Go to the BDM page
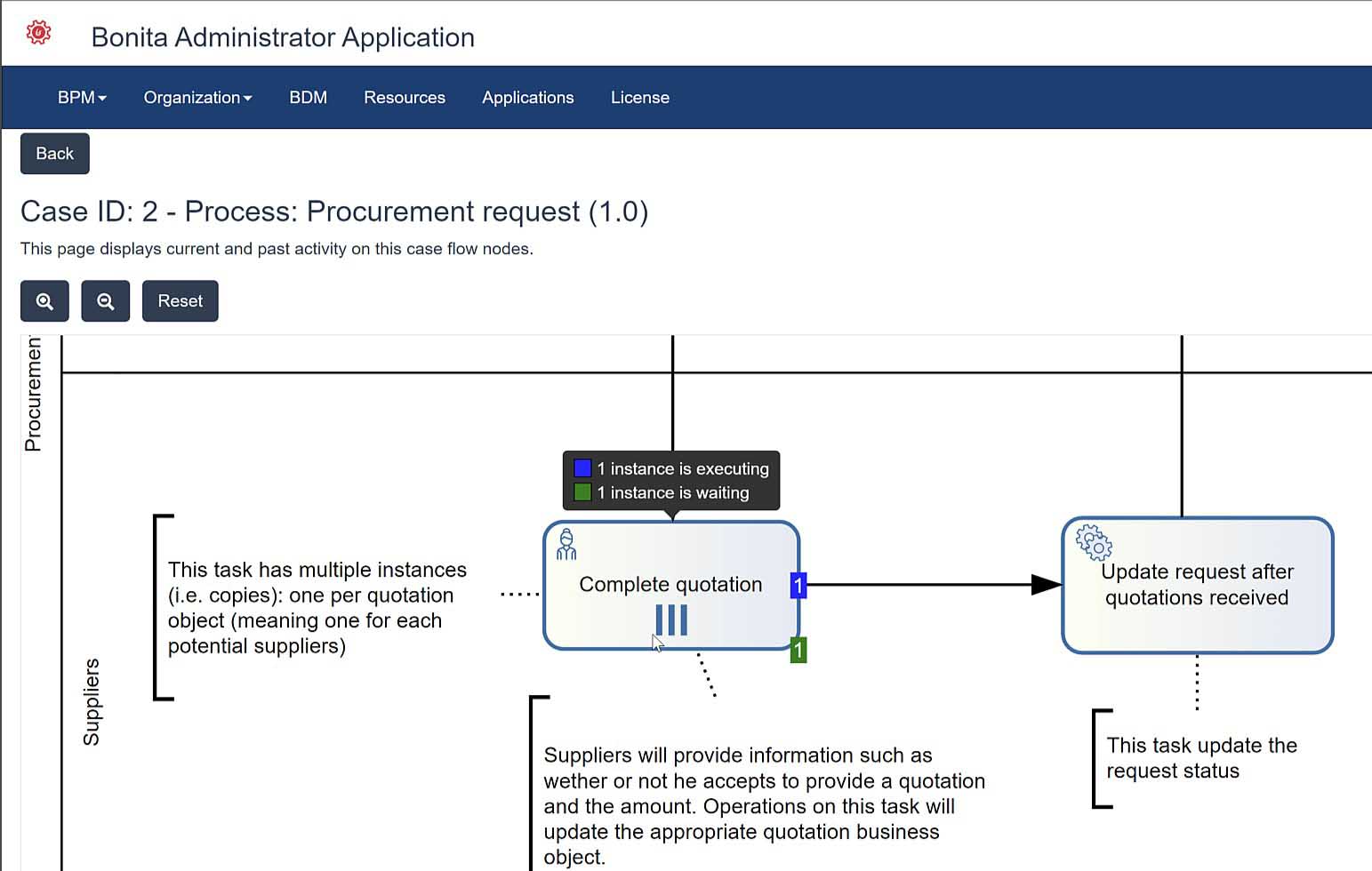The image size is (1372, 871). [309, 98]
